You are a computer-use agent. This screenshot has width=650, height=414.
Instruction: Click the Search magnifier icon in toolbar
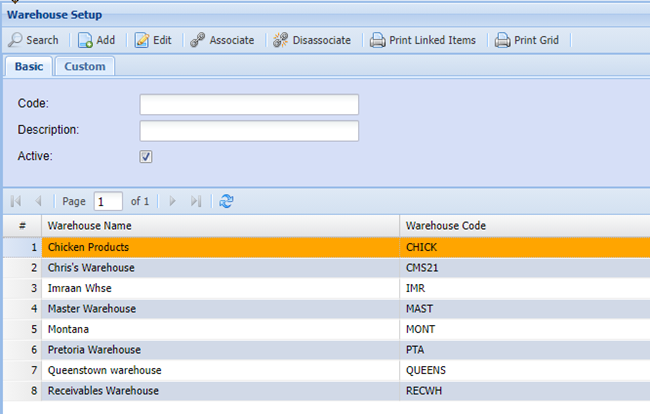point(16,40)
